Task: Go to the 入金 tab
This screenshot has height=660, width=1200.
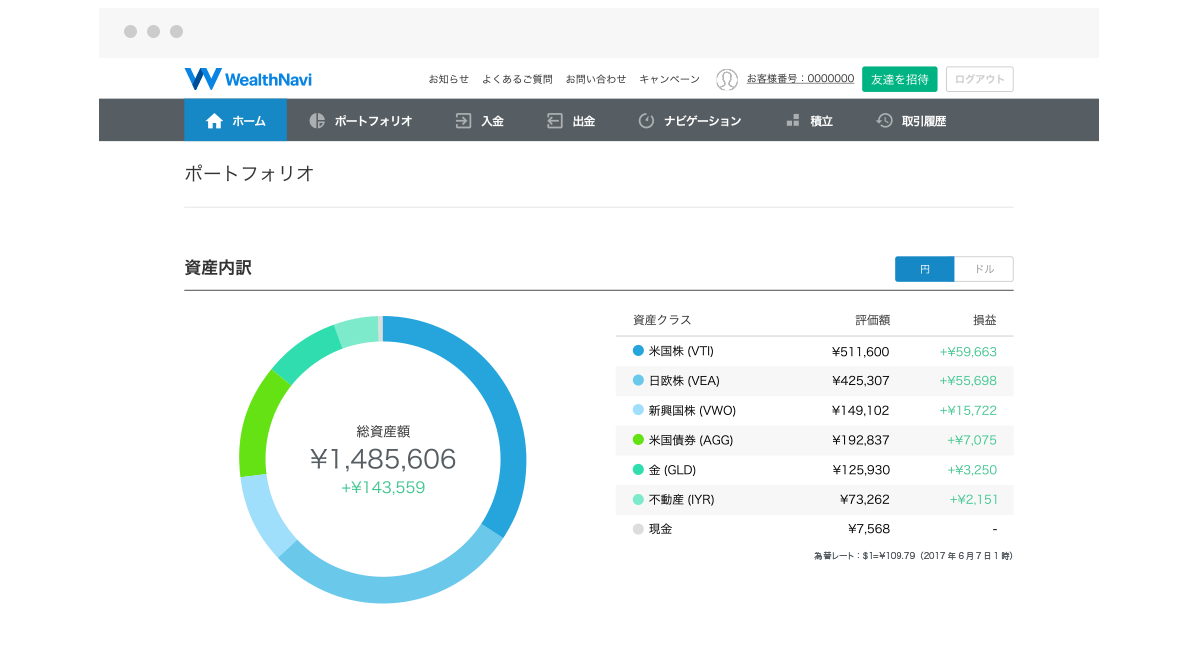Action: pyautogui.click(x=479, y=120)
